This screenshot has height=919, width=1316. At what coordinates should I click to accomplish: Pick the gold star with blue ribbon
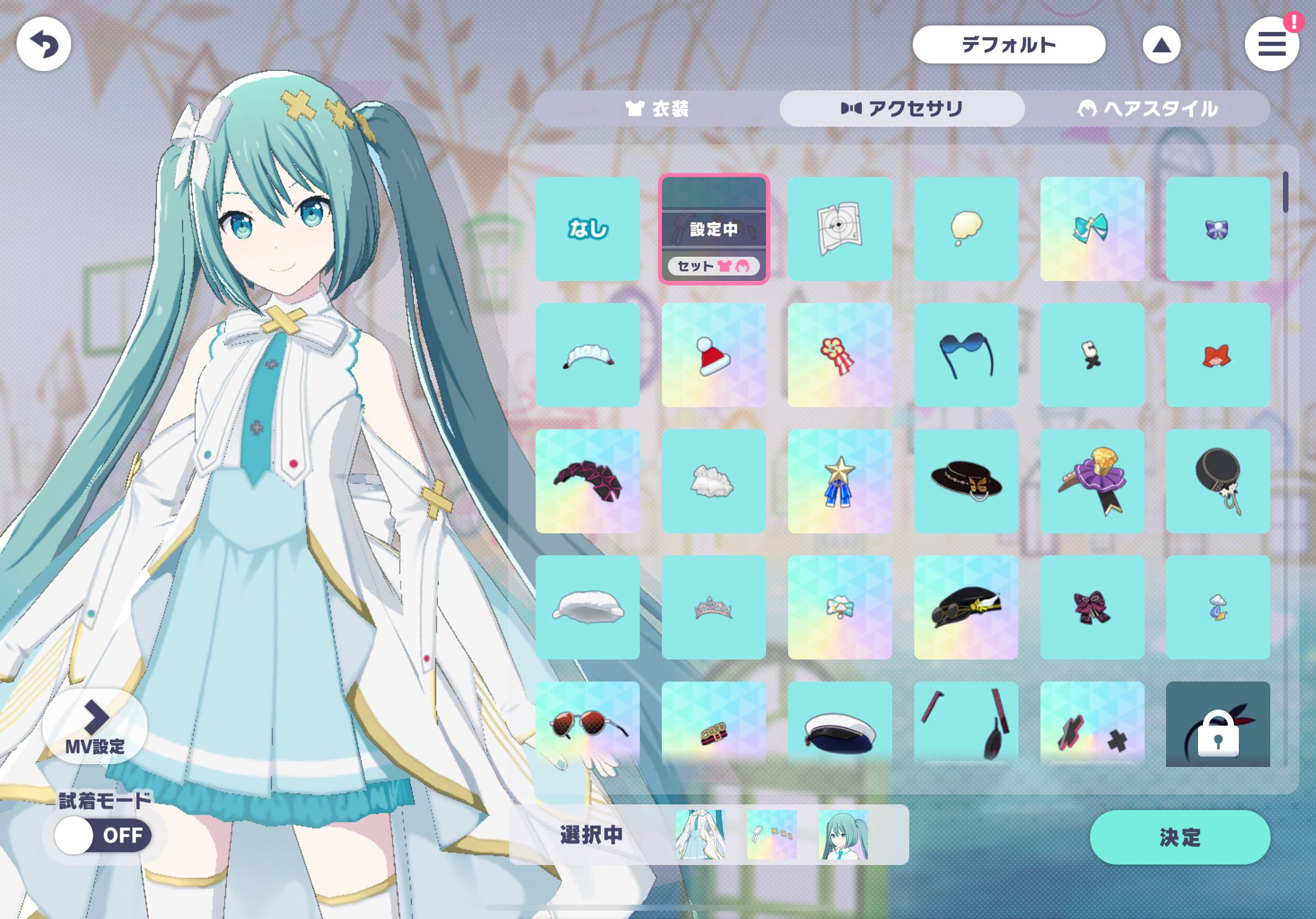840,480
